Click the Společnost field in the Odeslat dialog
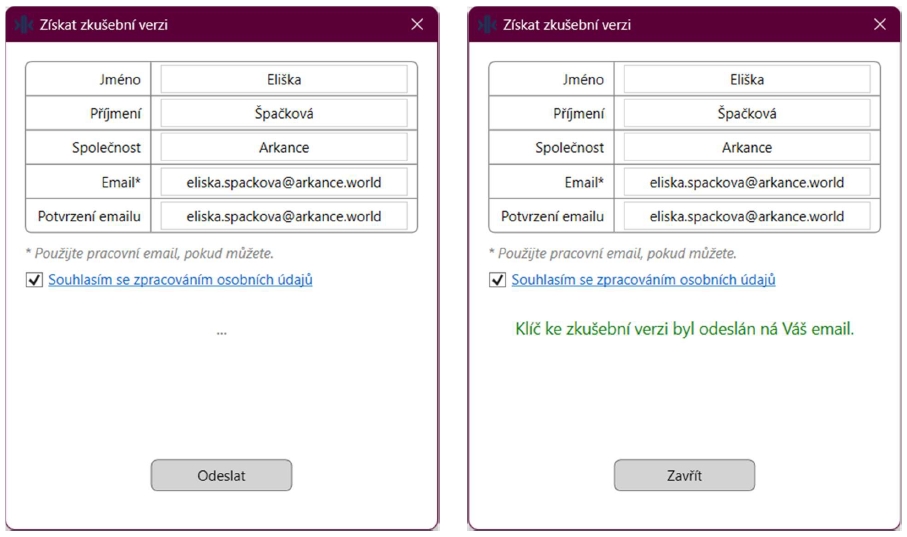 pos(284,147)
